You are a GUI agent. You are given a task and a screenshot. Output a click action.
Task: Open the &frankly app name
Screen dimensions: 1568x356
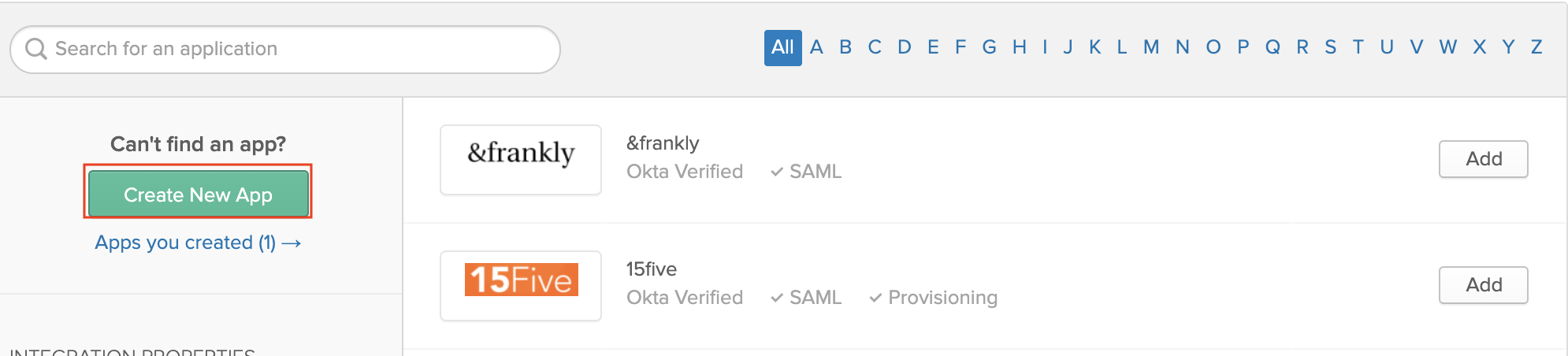coord(663,143)
